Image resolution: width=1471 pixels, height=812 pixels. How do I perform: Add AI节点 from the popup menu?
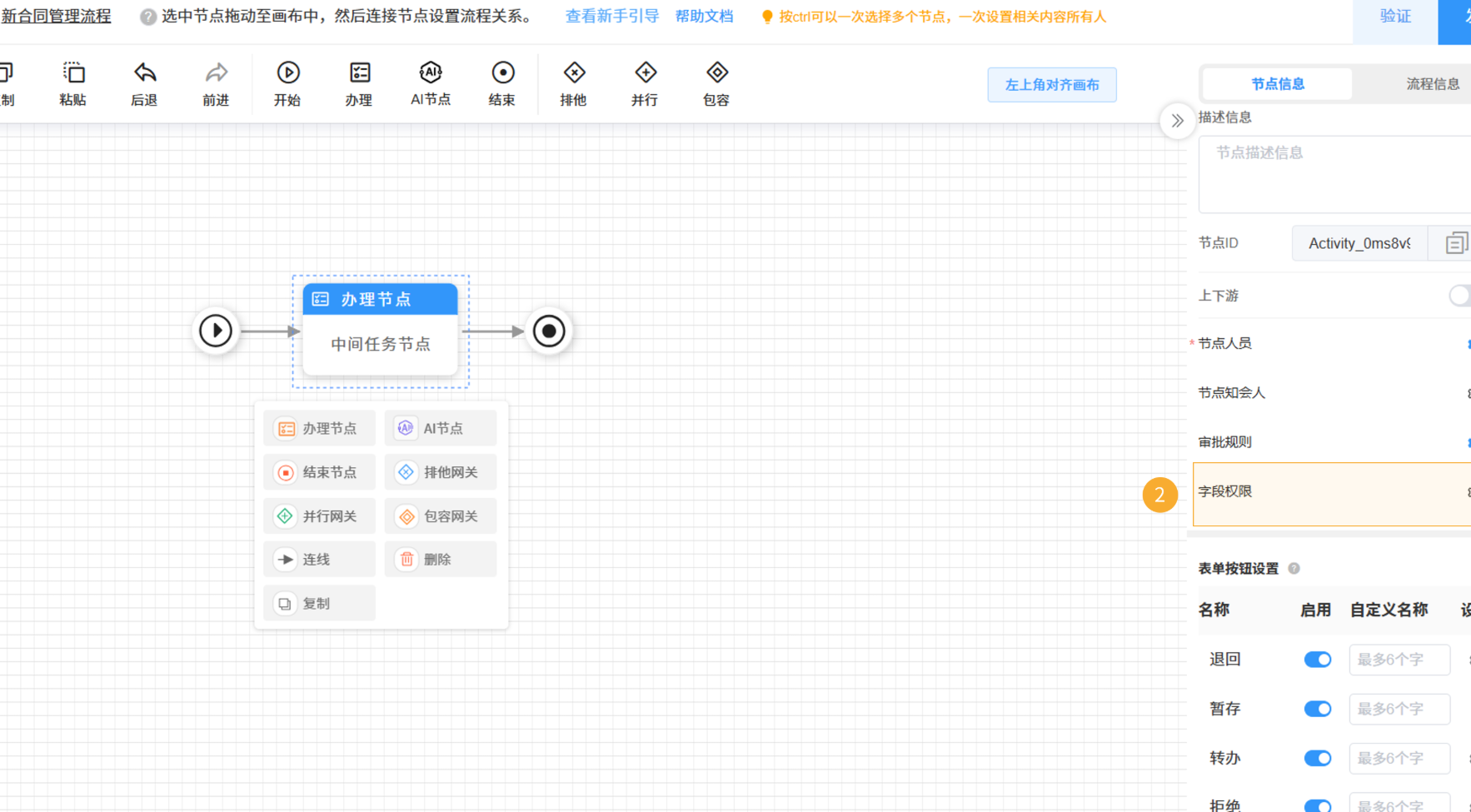tap(441, 428)
